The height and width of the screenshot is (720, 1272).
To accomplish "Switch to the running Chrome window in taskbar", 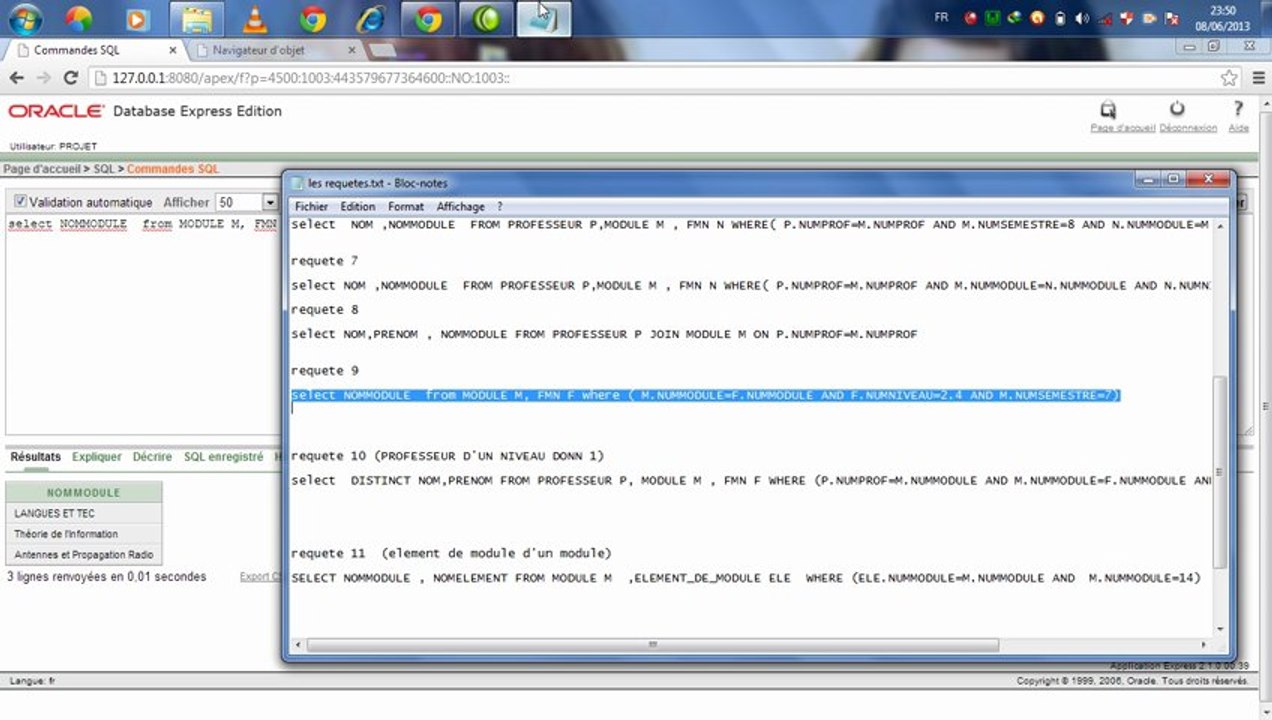I will point(428,18).
